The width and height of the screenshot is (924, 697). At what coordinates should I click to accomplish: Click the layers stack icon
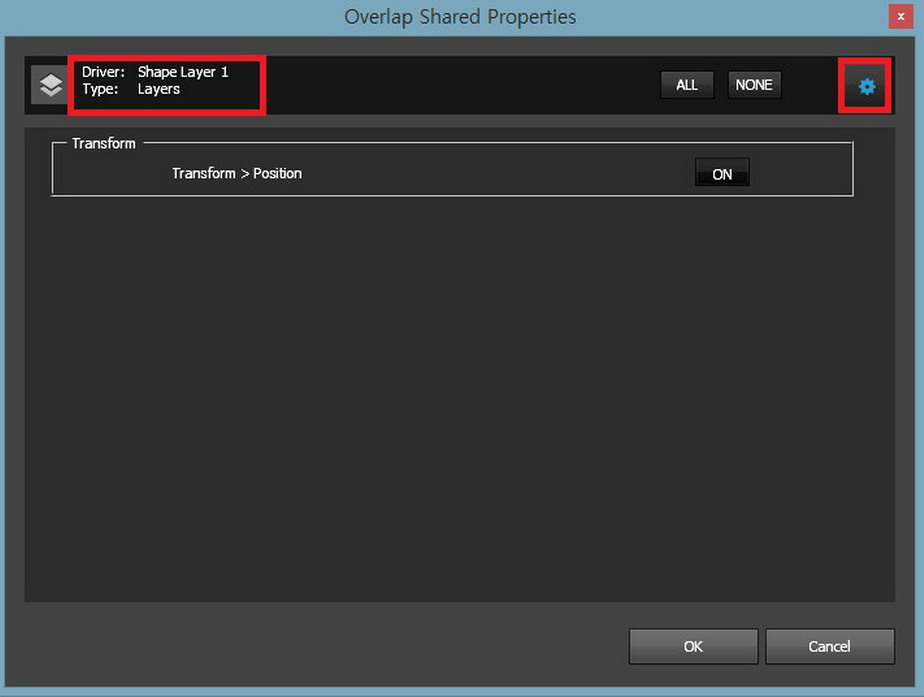[x=51, y=85]
